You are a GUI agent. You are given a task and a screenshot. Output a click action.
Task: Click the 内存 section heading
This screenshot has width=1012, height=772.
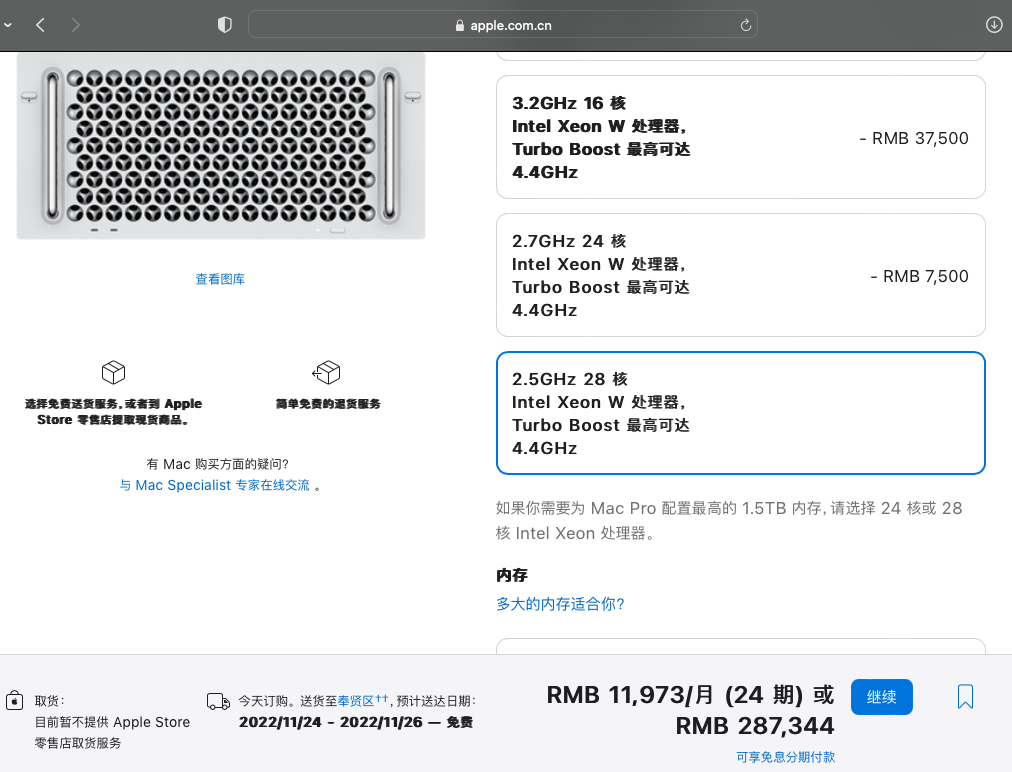[x=512, y=575]
